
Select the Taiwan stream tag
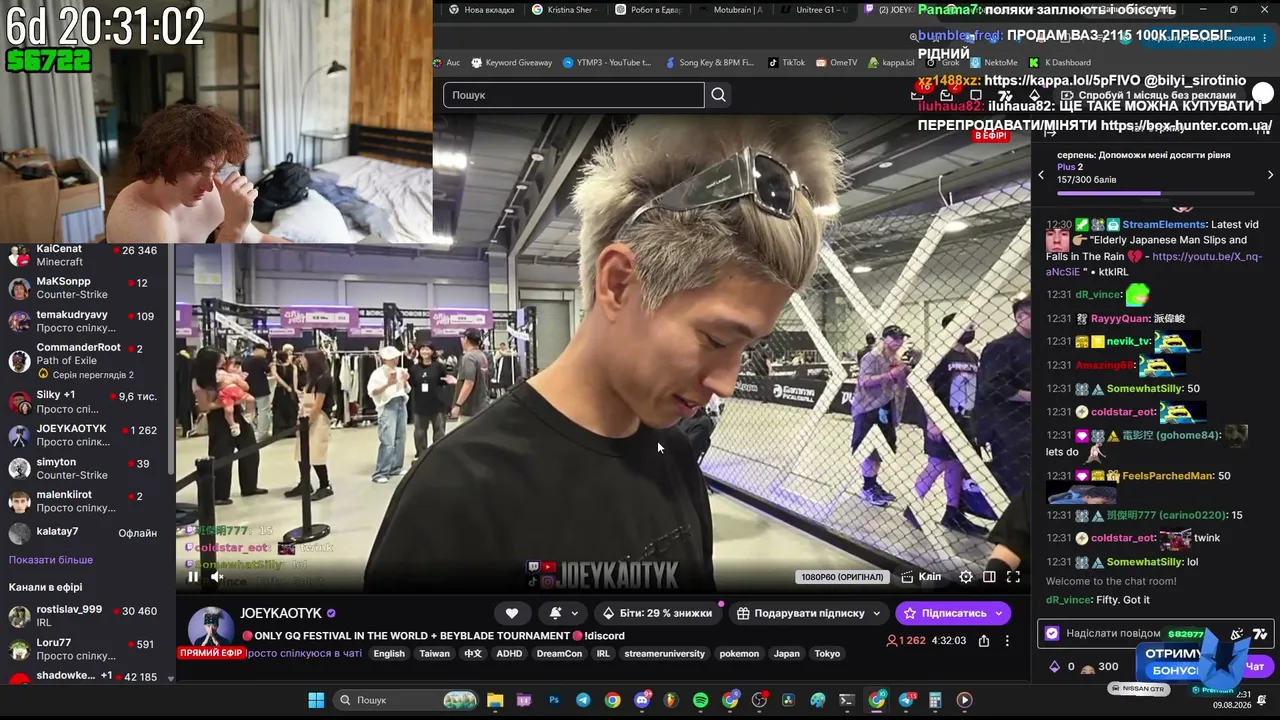pyautogui.click(x=434, y=654)
